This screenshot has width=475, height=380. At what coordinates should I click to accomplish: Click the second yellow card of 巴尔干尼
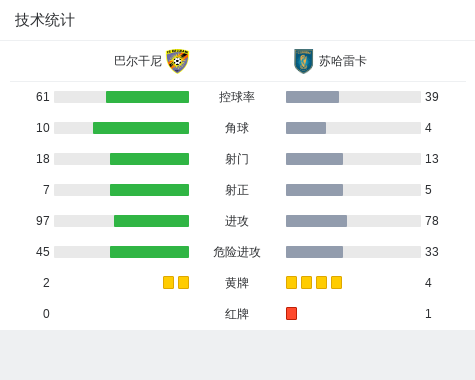tap(183, 282)
